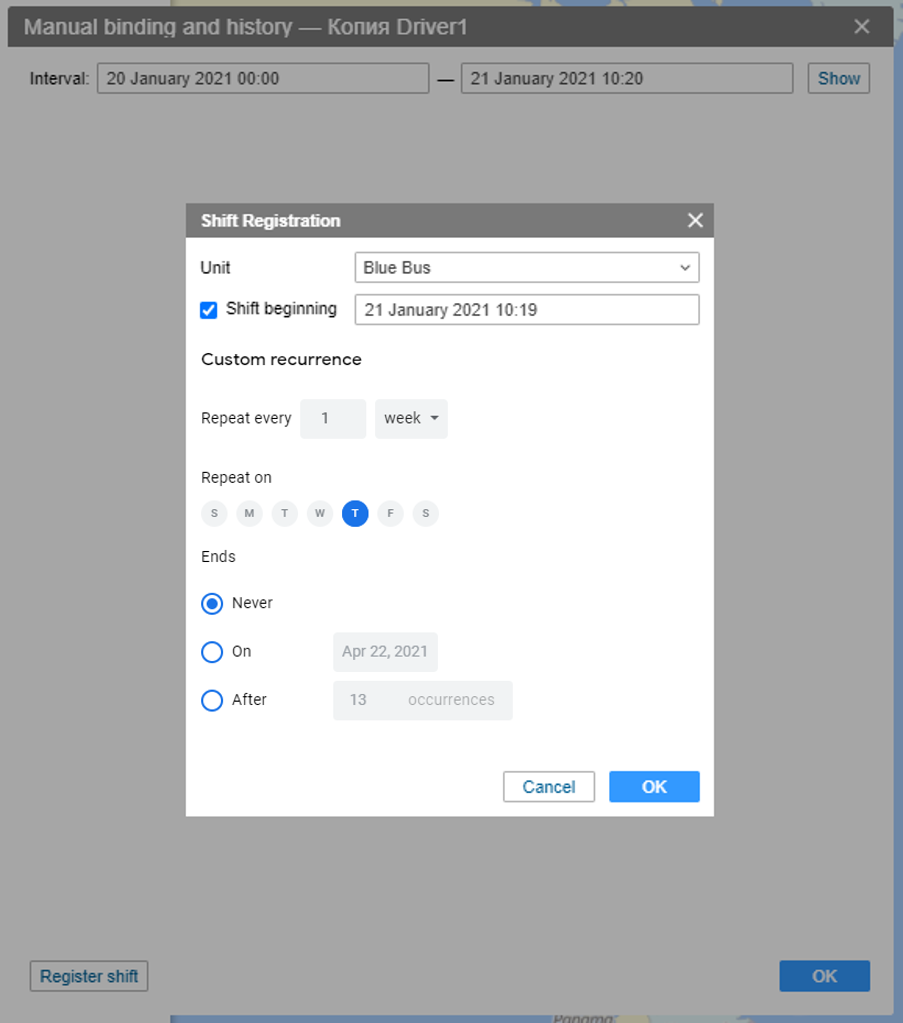Click the Show button next to interval
This screenshot has width=903, height=1023.
[x=838, y=78]
